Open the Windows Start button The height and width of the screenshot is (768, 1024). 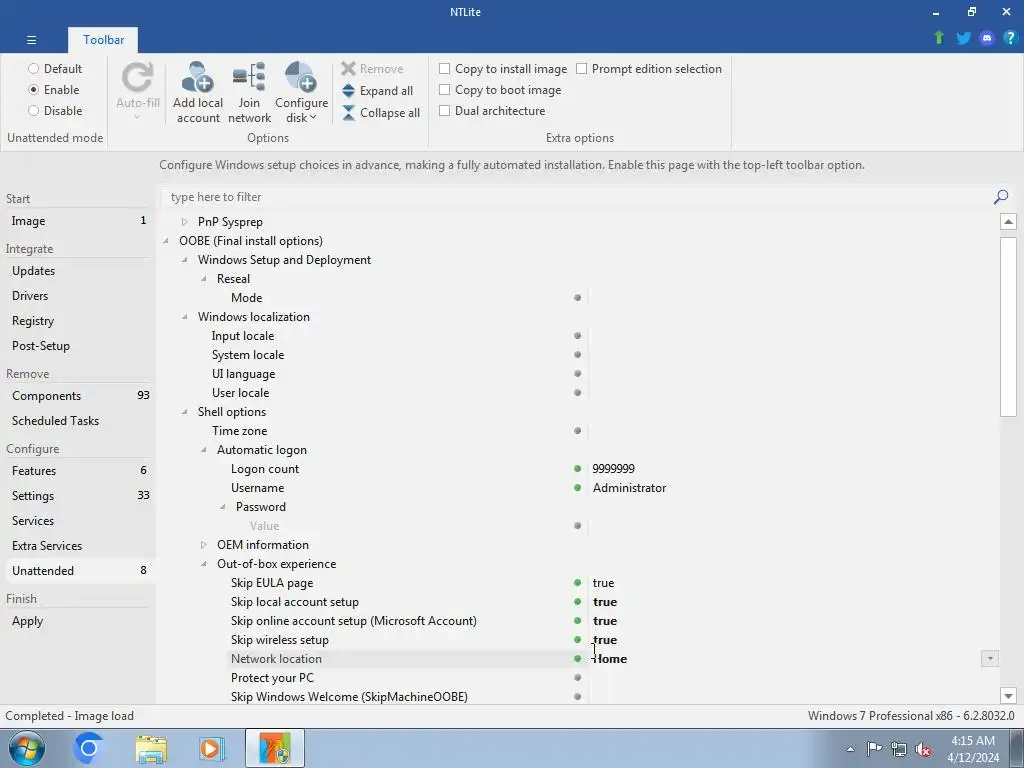(x=27, y=748)
